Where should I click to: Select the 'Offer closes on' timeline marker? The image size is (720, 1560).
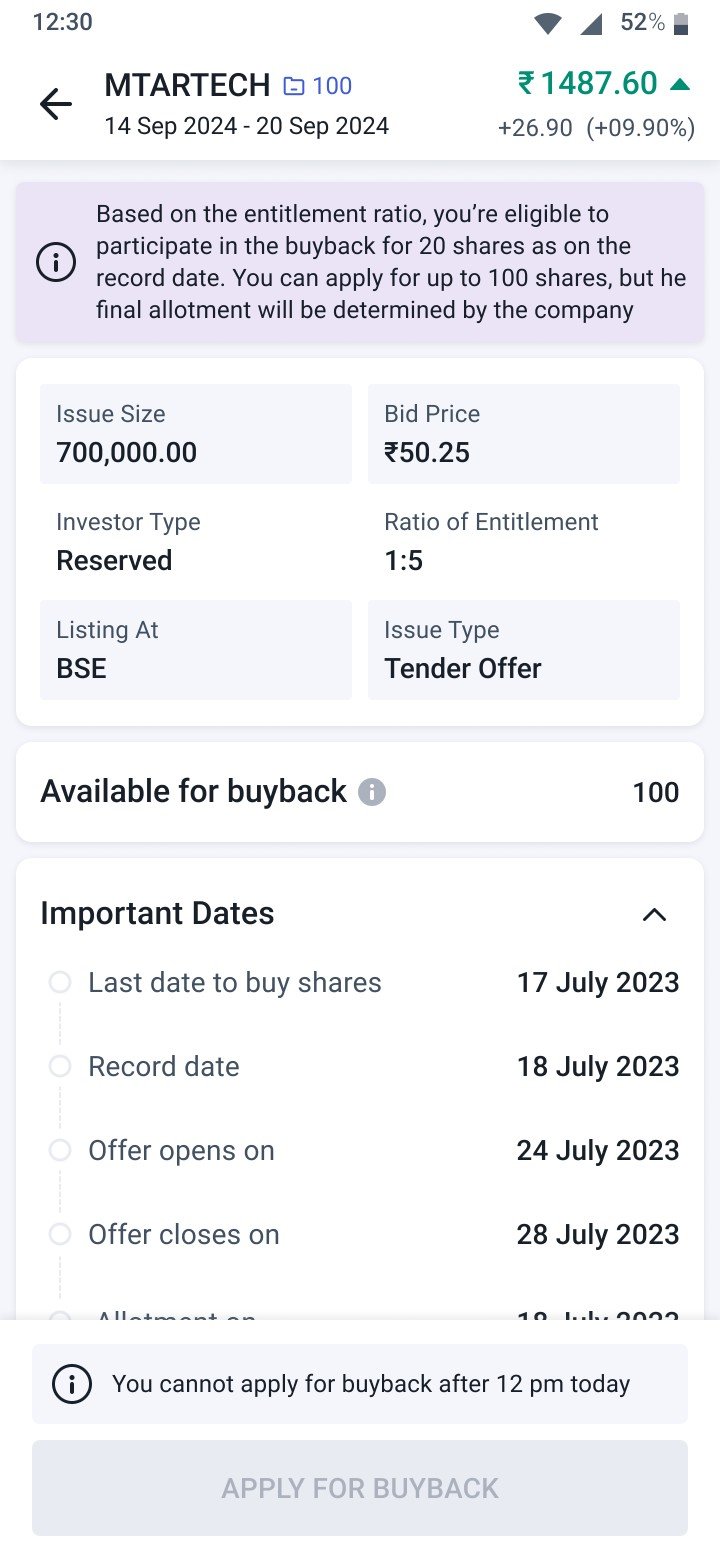point(60,1234)
